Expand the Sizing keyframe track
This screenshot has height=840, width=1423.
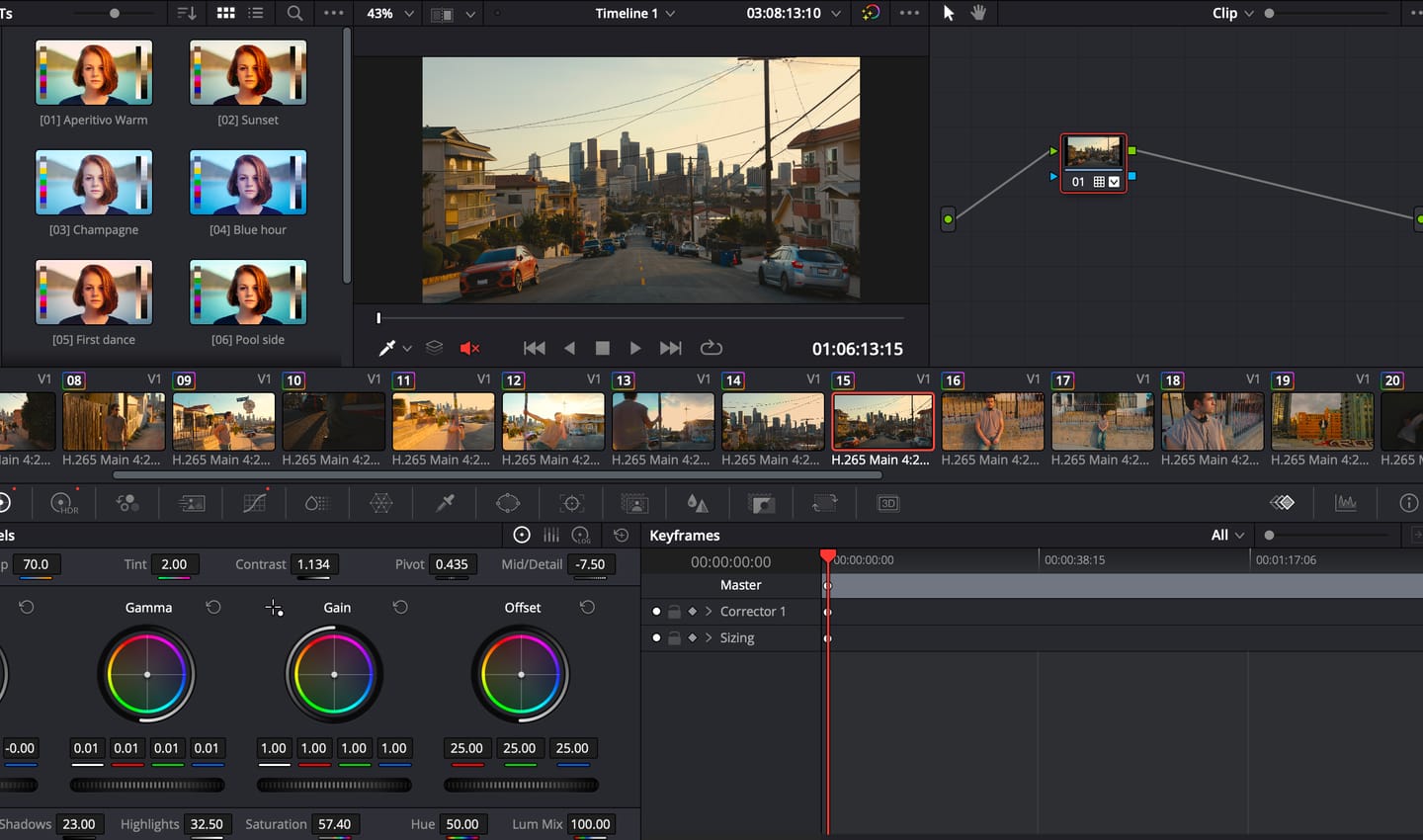pos(709,638)
